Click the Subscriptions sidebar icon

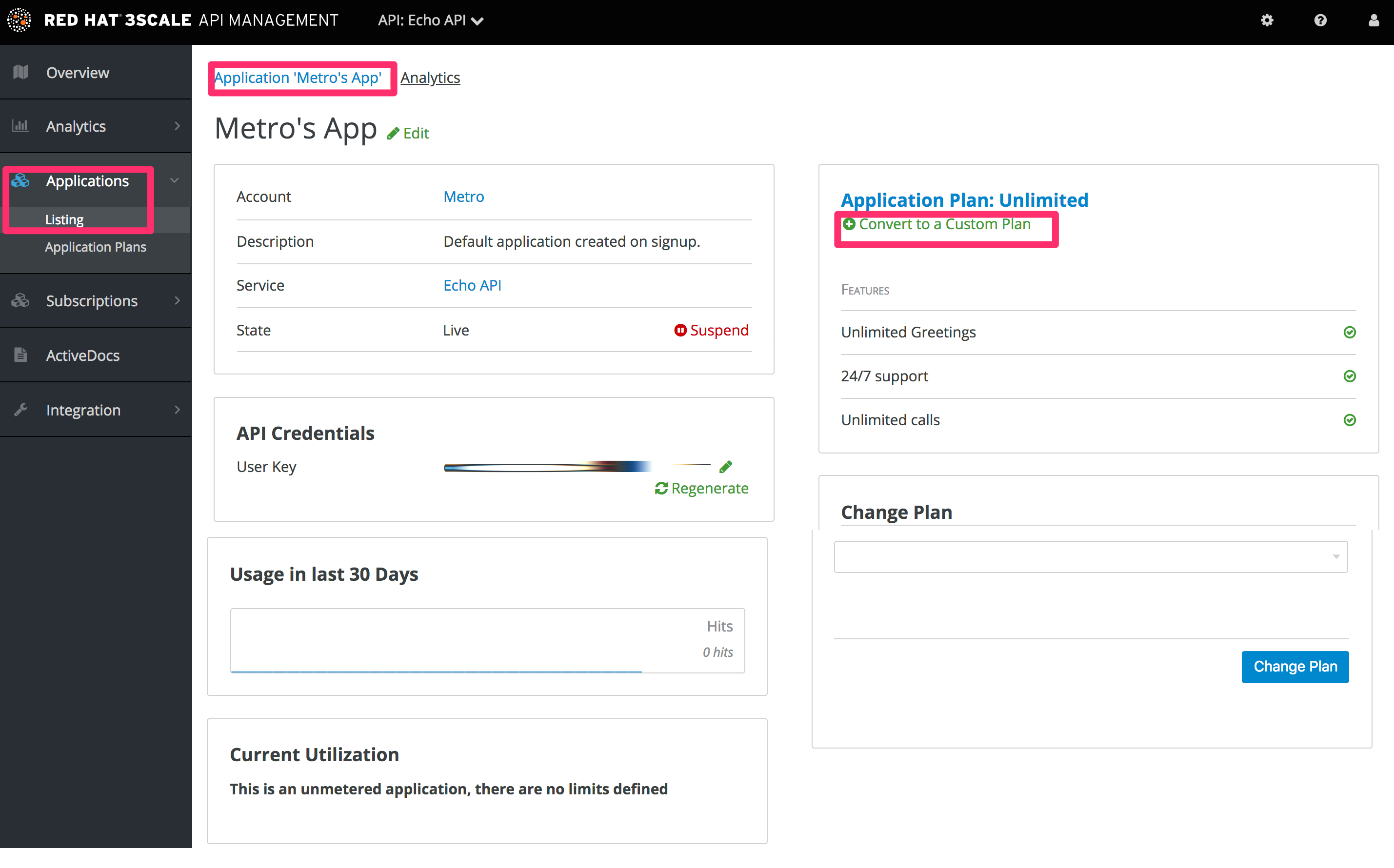(22, 301)
